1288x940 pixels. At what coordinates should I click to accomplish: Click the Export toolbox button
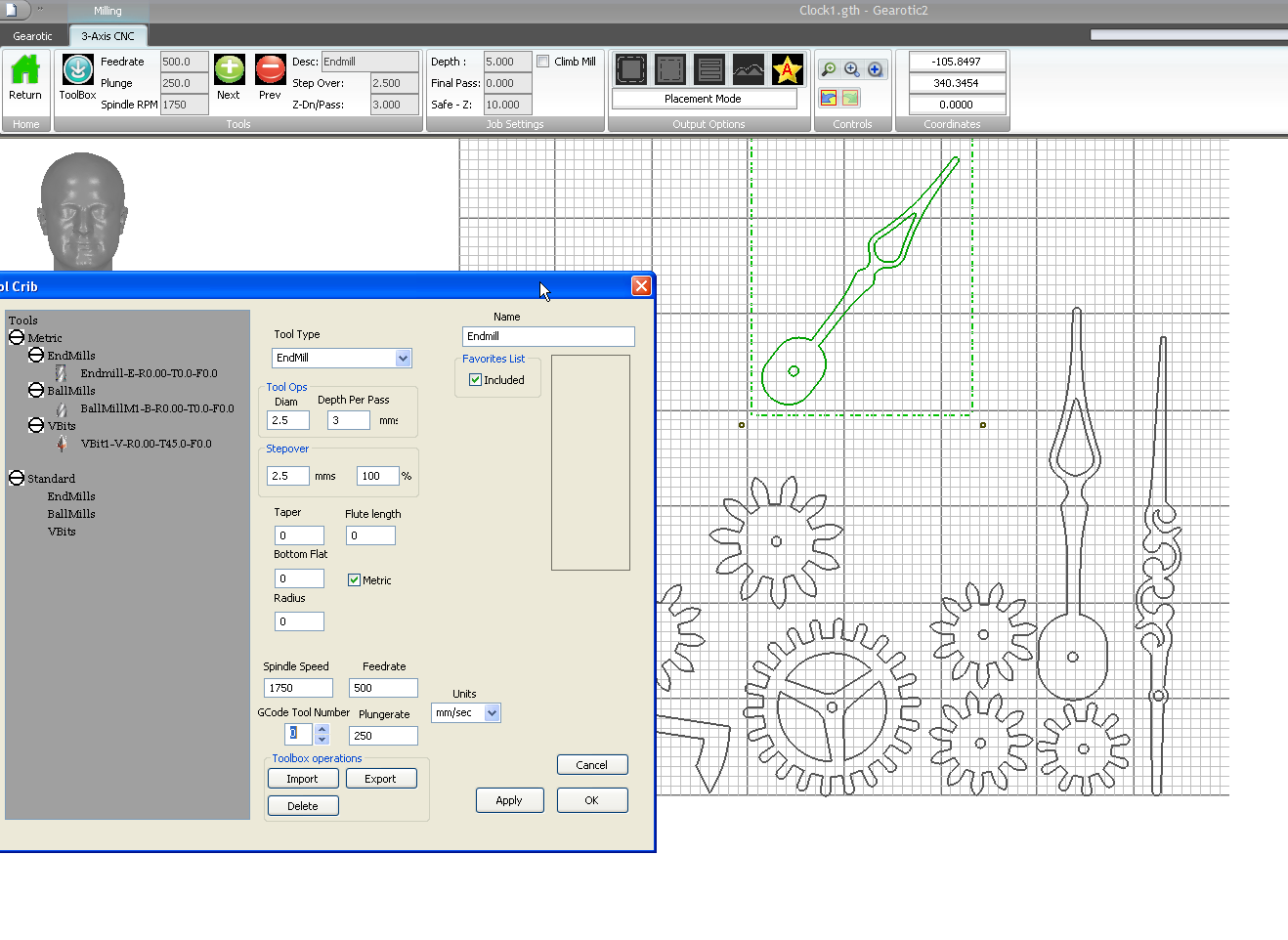(x=380, y=779)
